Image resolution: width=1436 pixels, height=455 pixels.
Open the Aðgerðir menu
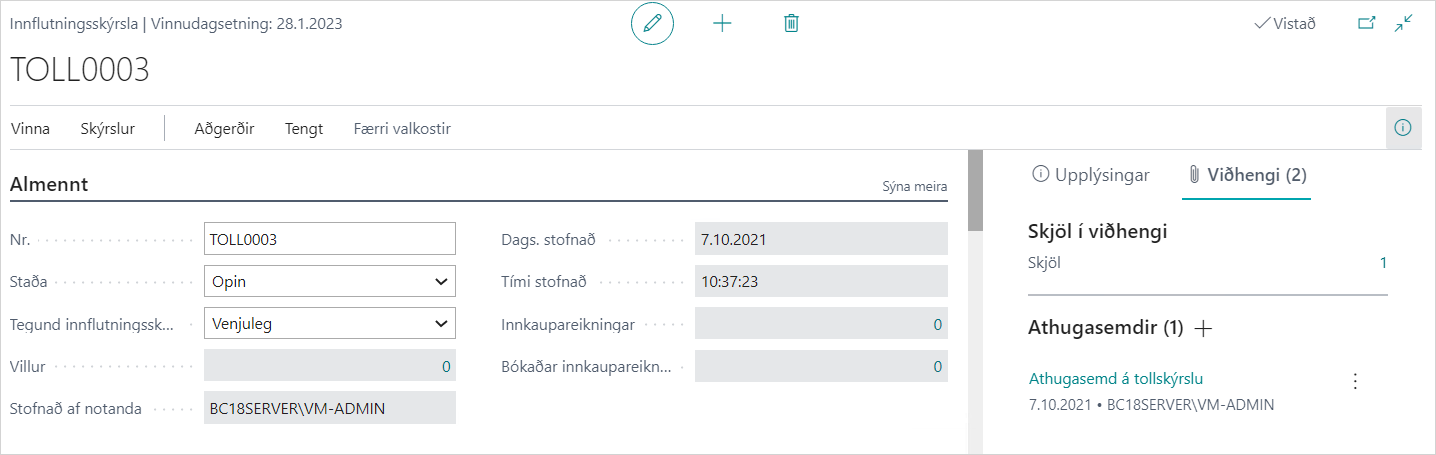(x=224, y=129)
